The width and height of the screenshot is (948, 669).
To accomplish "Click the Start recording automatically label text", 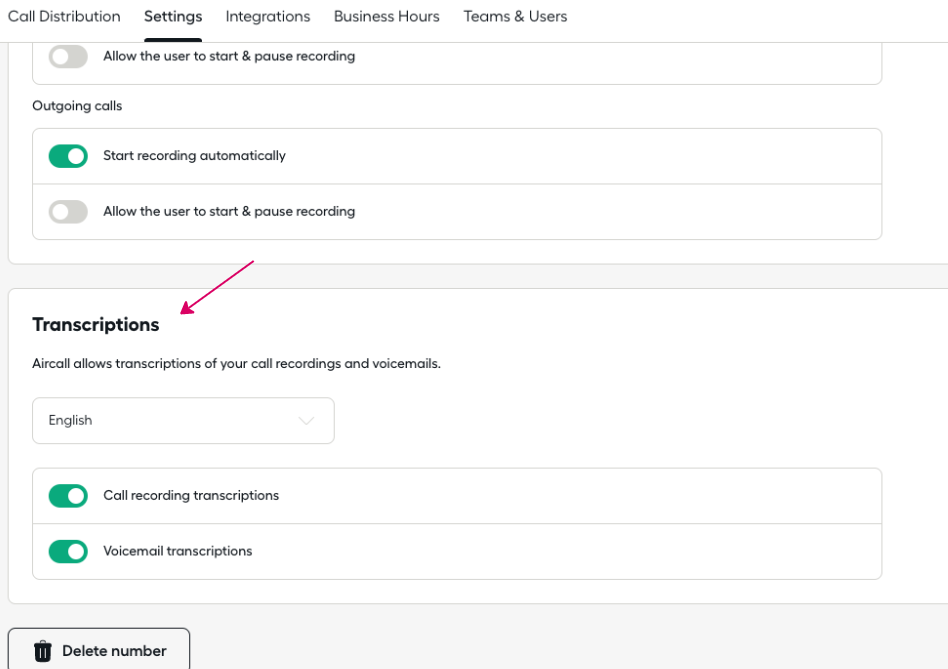I will click(x=194, y=156).
